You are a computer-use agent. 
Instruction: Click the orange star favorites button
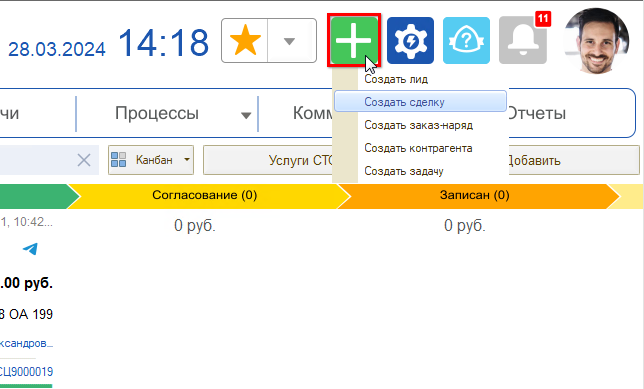coord(245,40)
